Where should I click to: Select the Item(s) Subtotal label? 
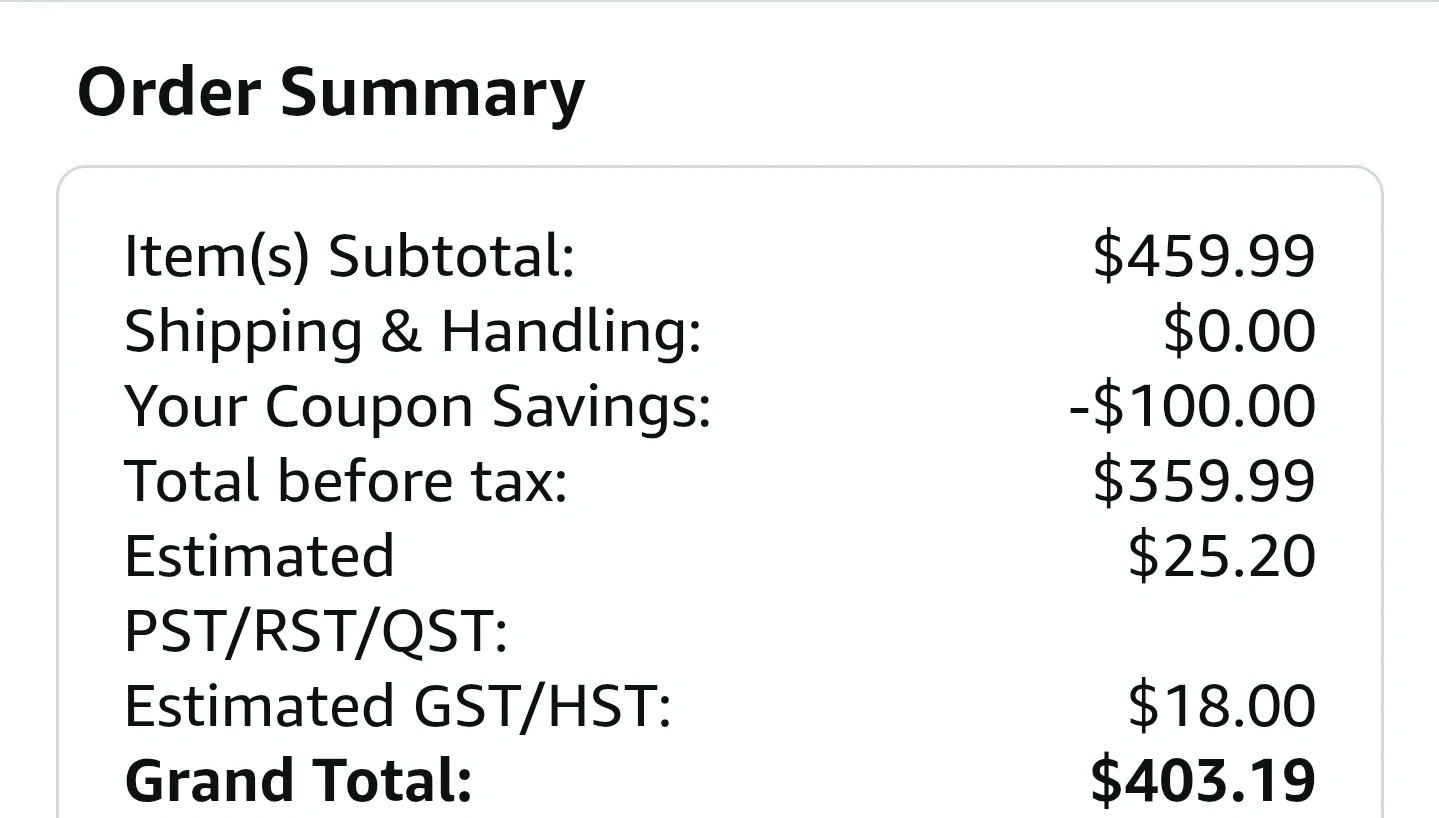click(349, 256)
